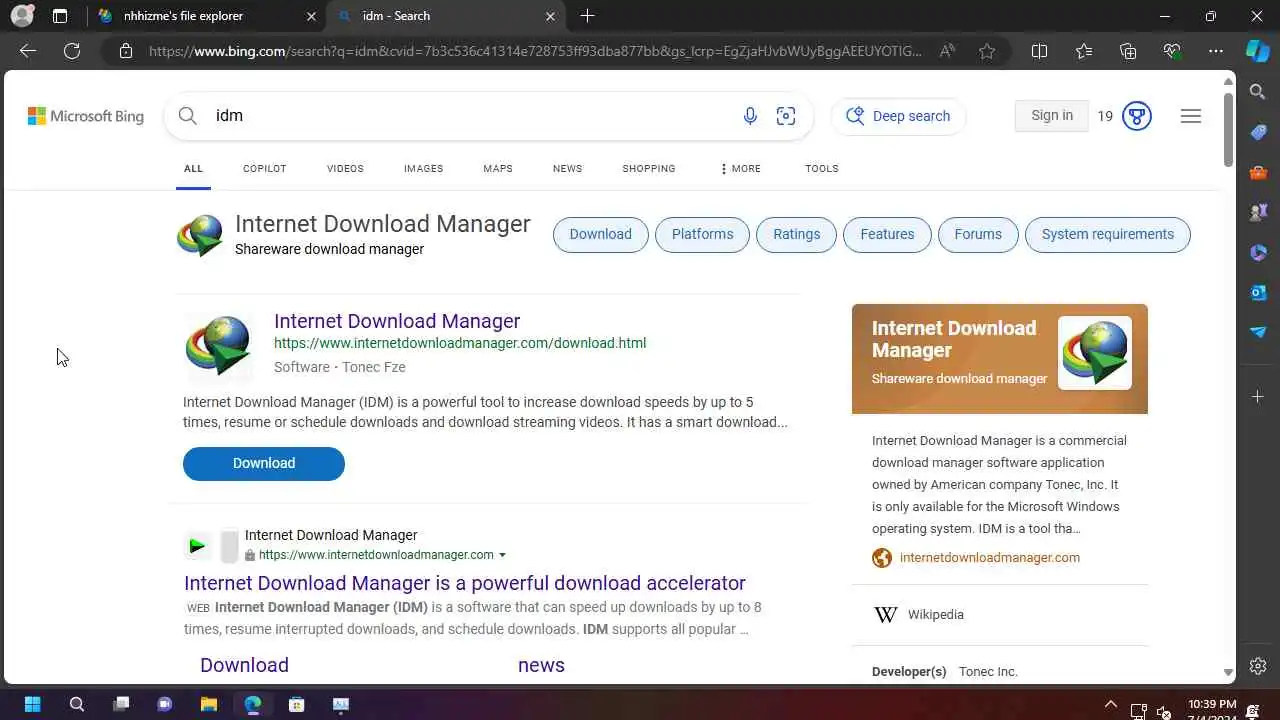Switch to VIDEOS search tab
The width and height of the screenshot is (1280, 720).
point(345,169)
